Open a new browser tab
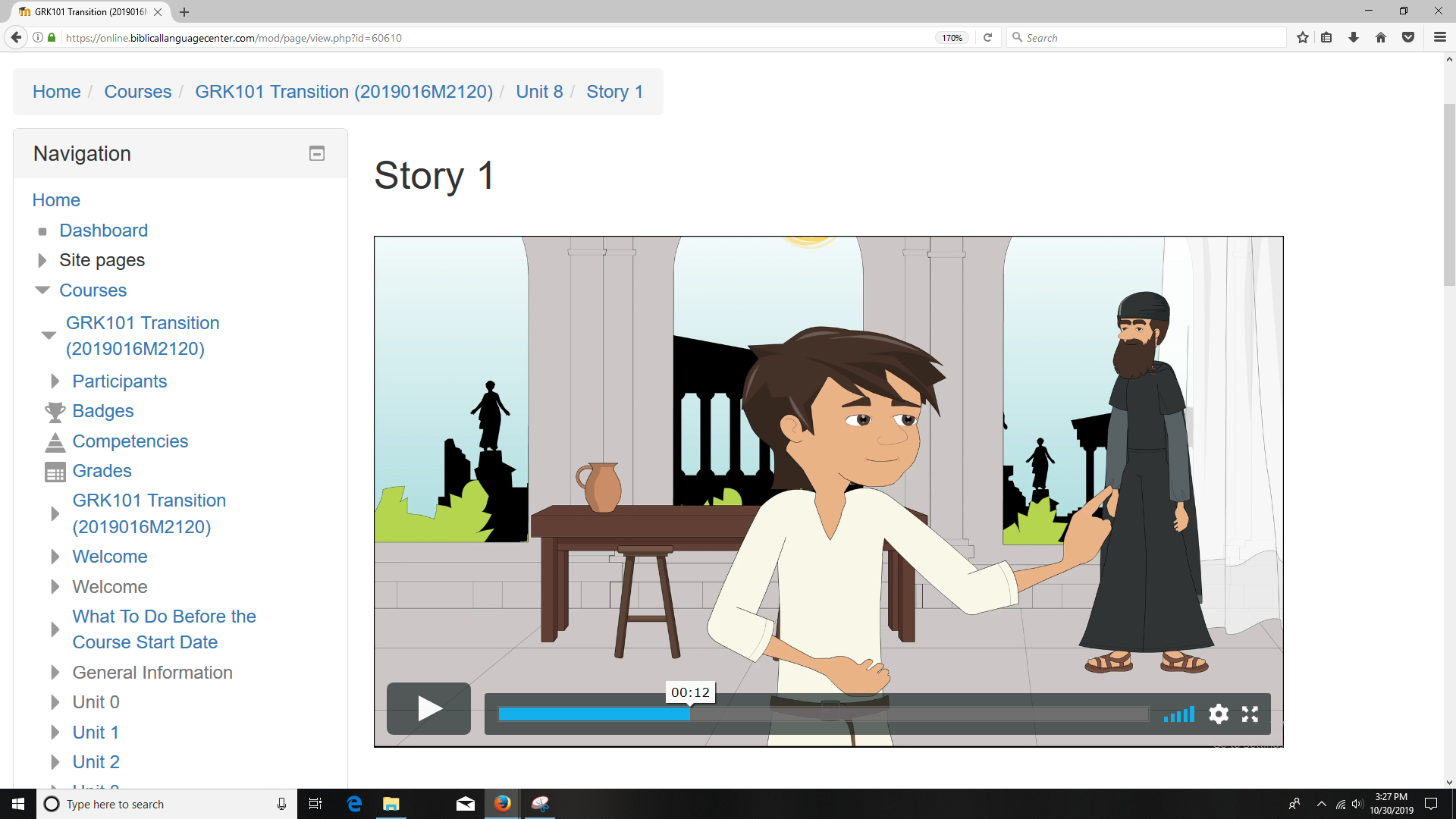Viewport: 1456px width, 819px height. pos(184,12)
